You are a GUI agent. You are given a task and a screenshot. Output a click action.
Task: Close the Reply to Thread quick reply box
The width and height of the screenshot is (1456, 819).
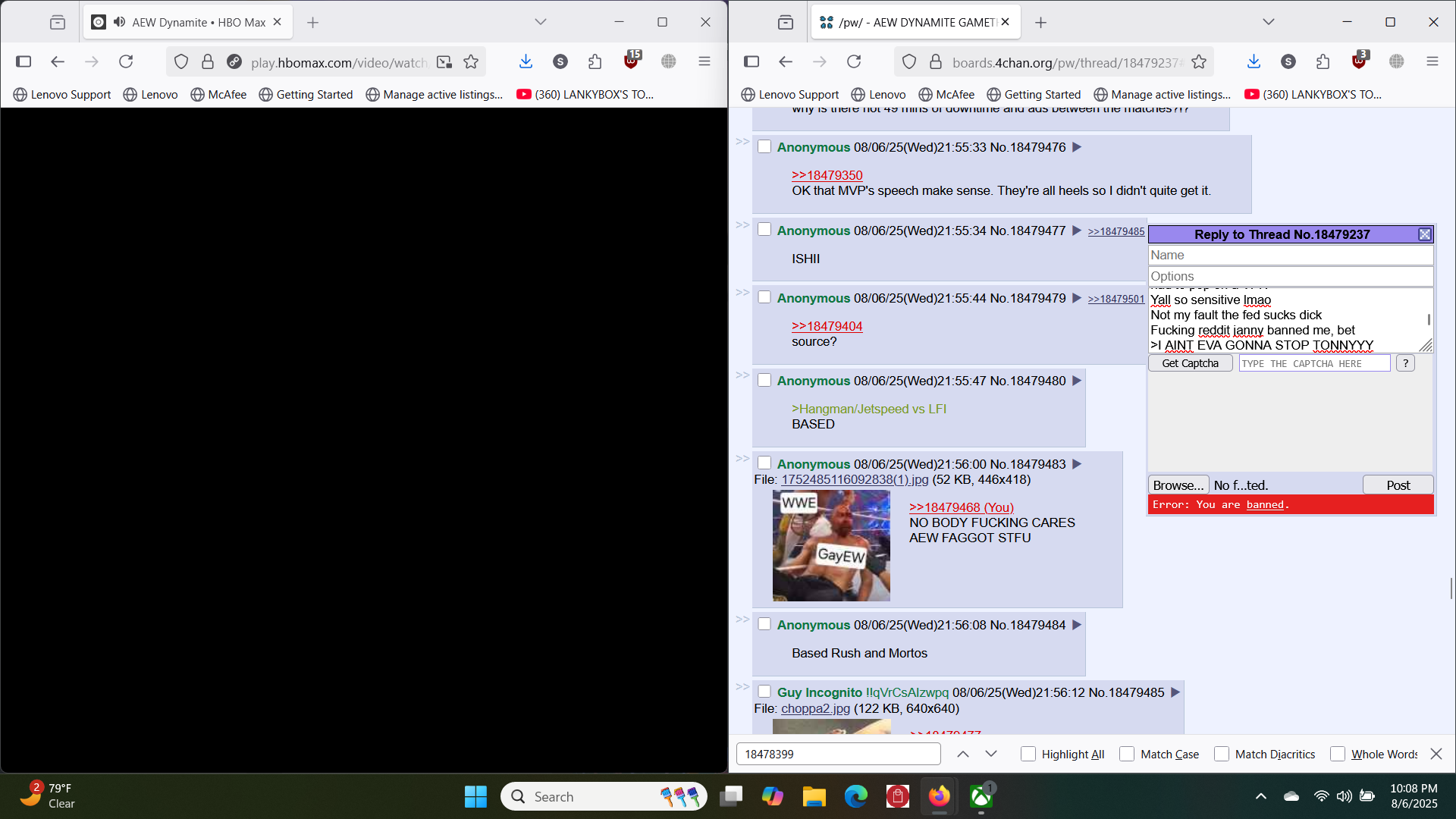pos(1425,234)
